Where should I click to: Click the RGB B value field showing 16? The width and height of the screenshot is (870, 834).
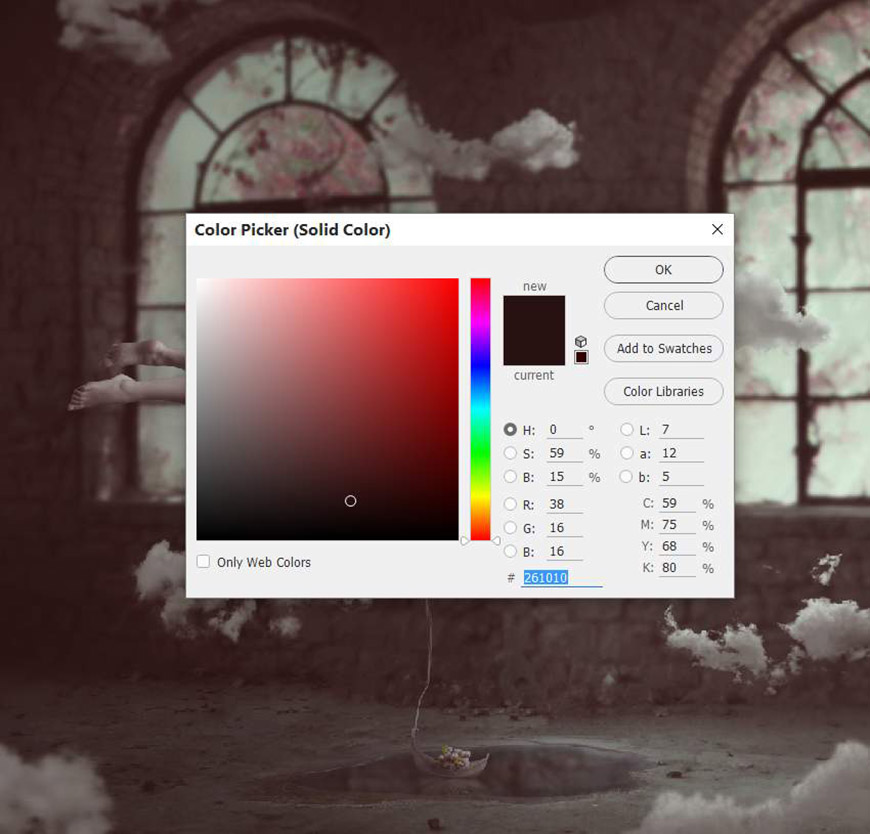click(564, 552)
